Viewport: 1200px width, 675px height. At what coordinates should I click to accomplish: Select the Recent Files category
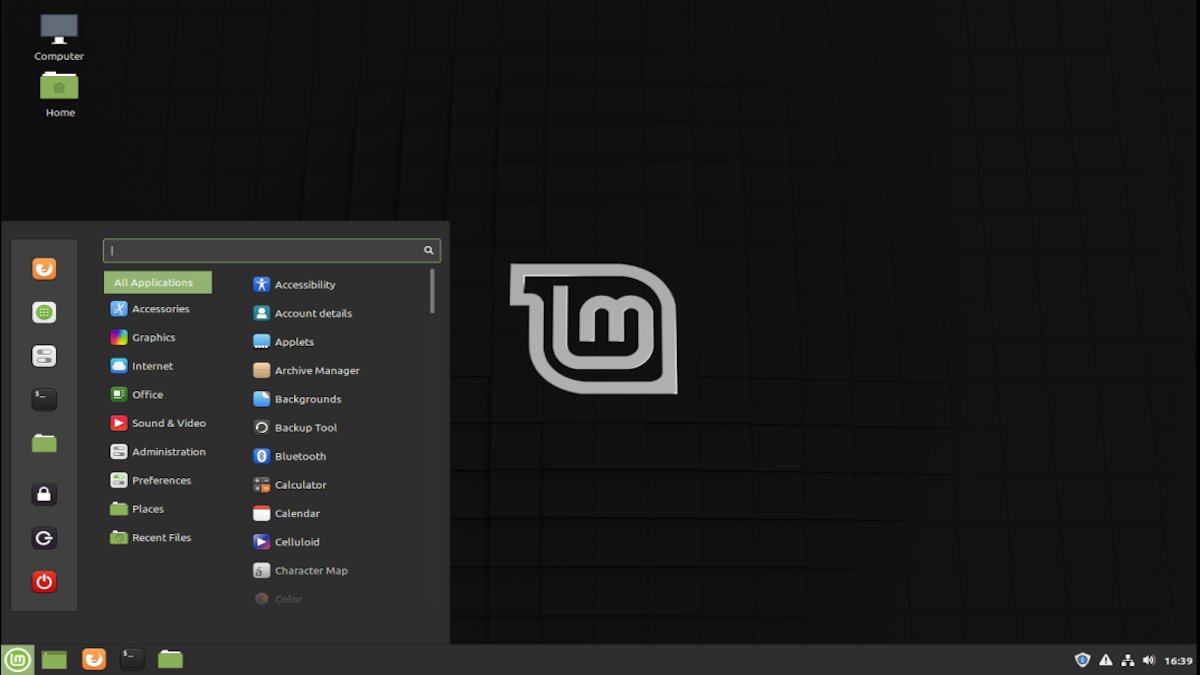click(x=158, y=538)
